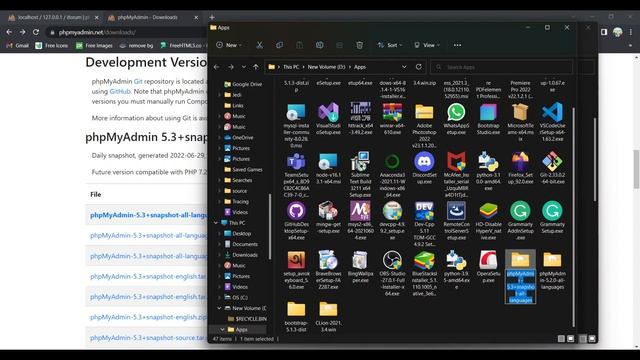640x360 pixels.
Task: Open the phpMyAdmin-5.3+snapshot-english.zip download link
Action: (x=148, y=317)
